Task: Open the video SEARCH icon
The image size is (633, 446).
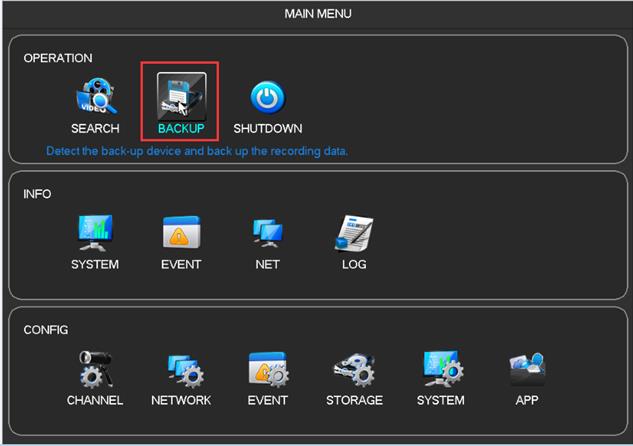Action: pos(95,97)
